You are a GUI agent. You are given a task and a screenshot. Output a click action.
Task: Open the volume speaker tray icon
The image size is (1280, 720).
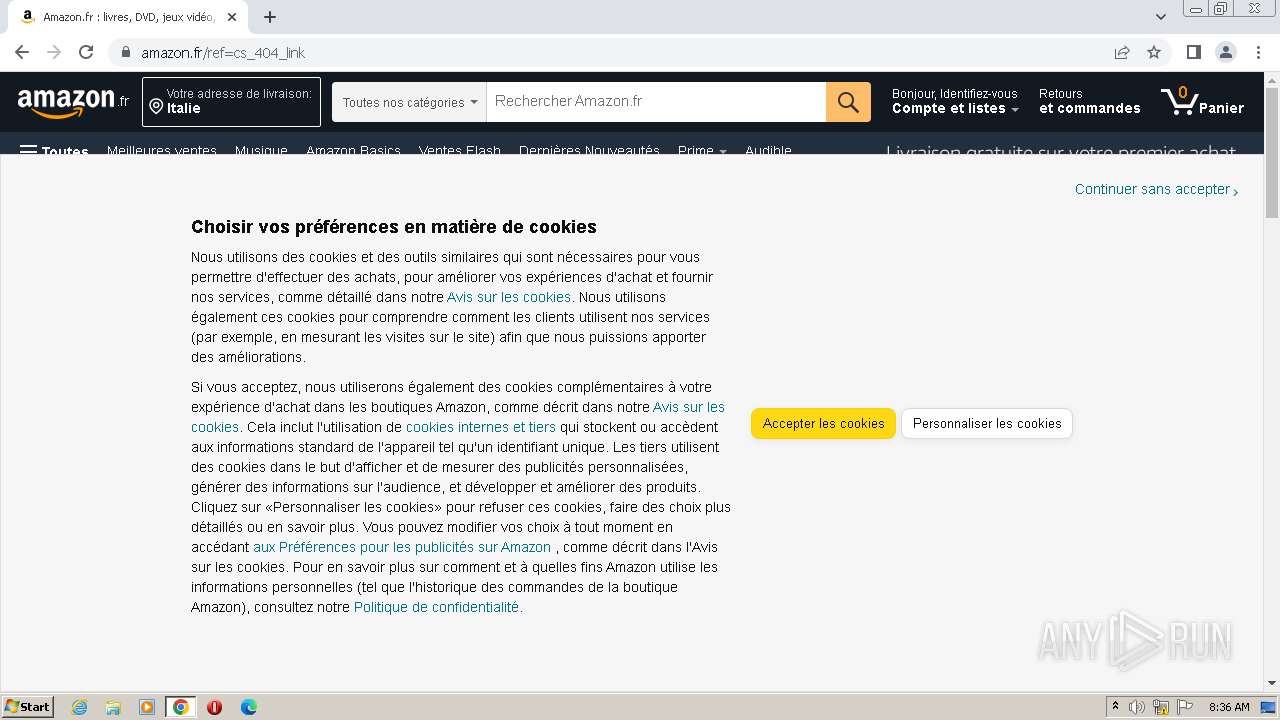[x=1137, y=707]
